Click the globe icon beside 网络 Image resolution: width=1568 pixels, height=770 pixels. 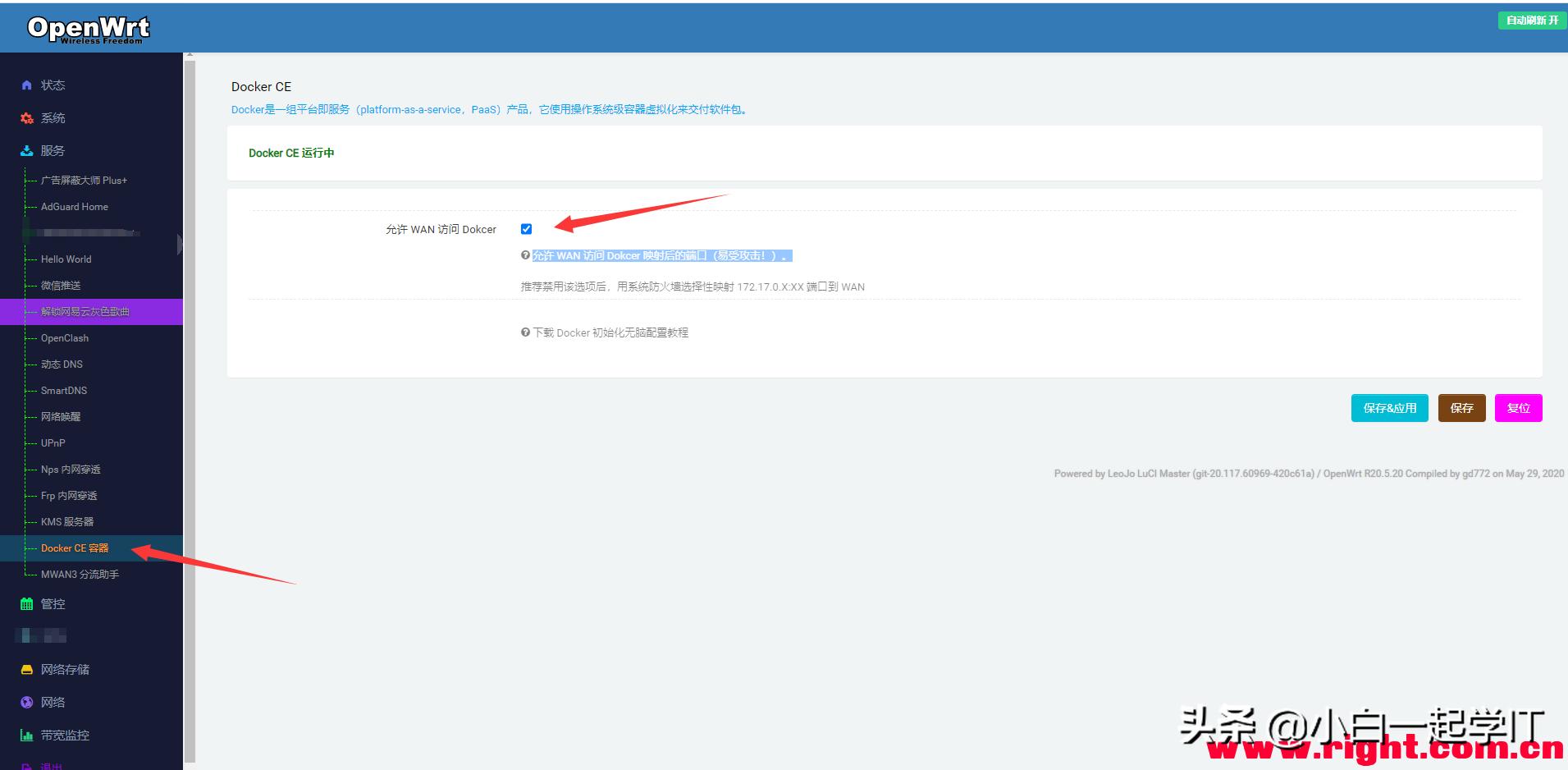[27, 703]
